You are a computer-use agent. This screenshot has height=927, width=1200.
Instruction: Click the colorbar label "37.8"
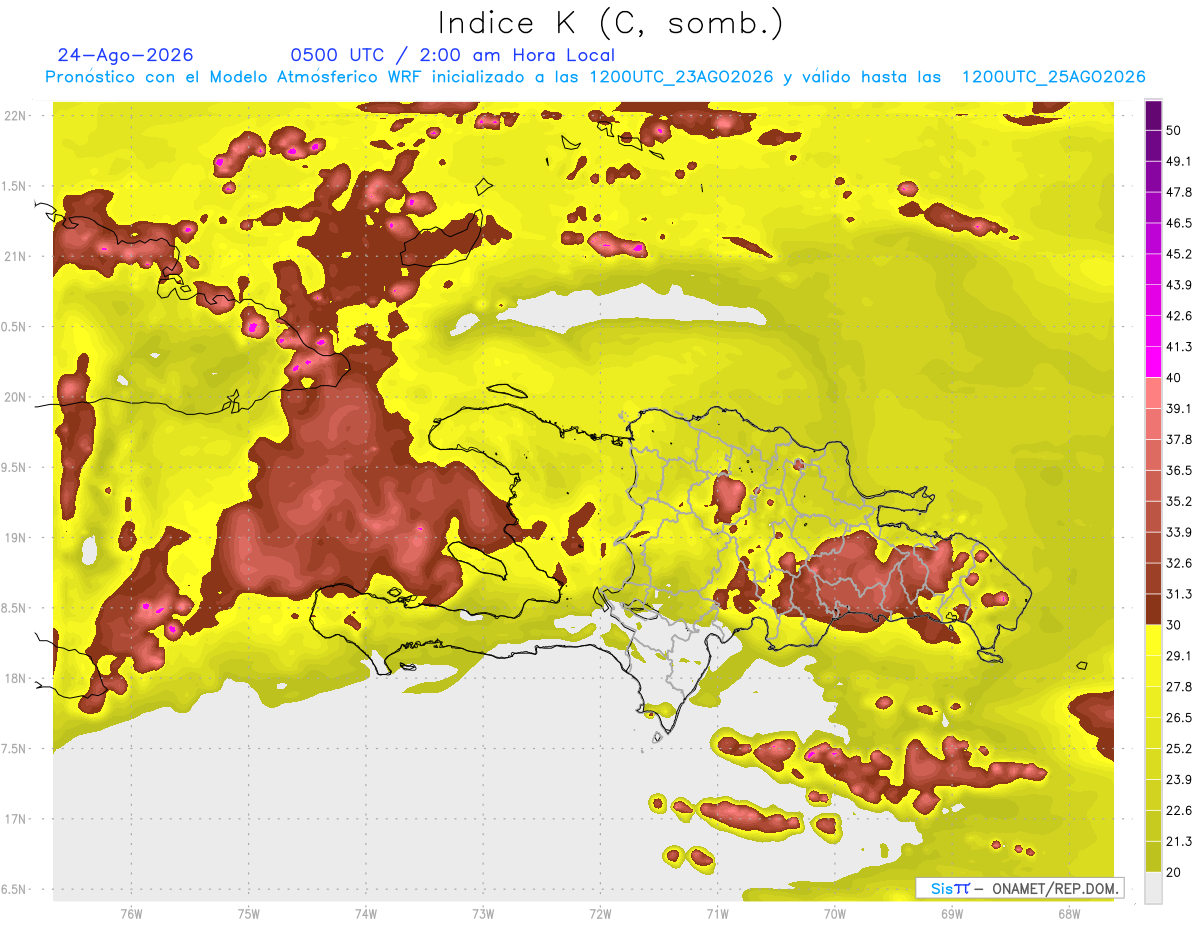[1178, 439]
